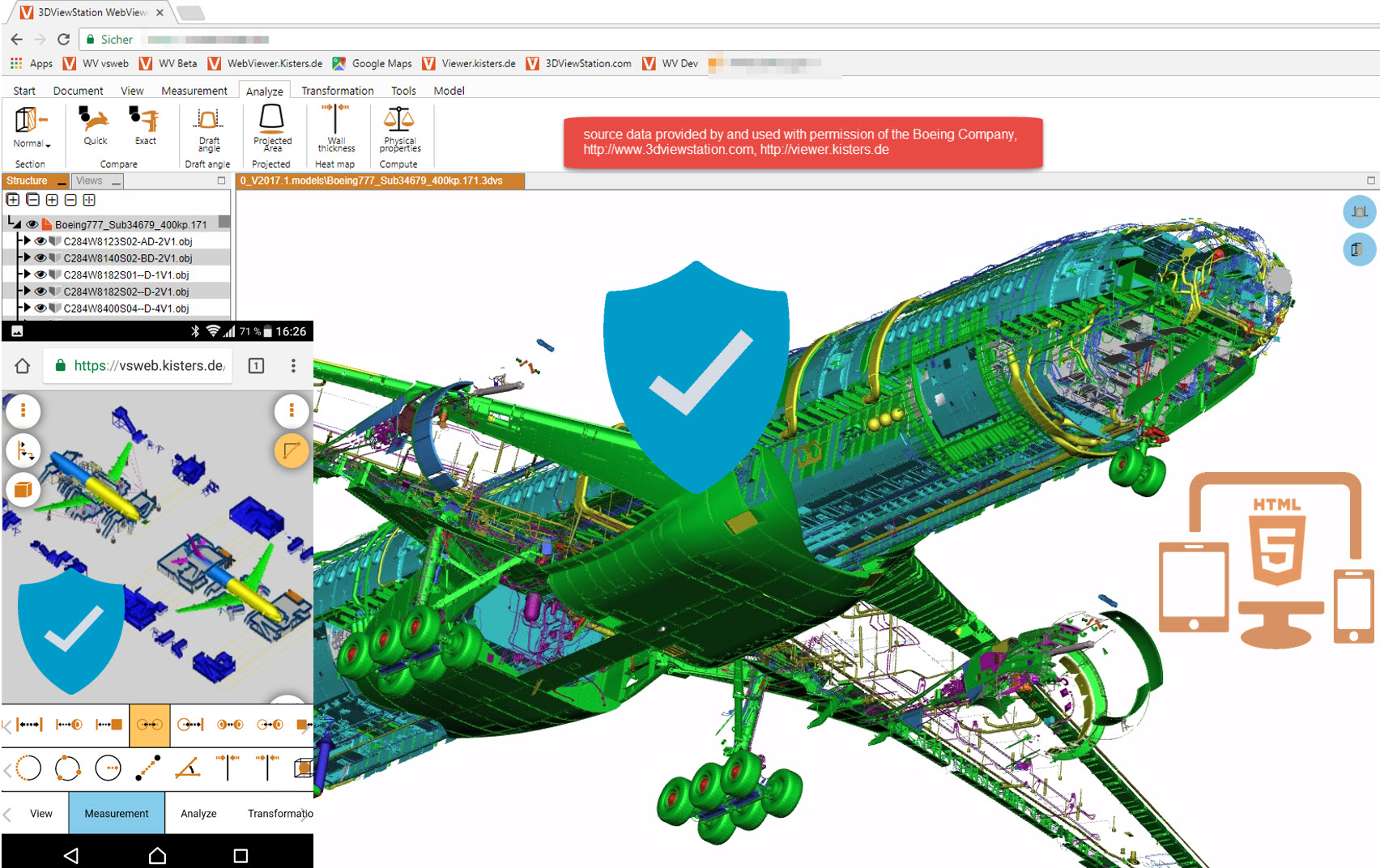
Task: Hide the C284W8140S02-BD-2V1.obj part
Action: point(40,258)
